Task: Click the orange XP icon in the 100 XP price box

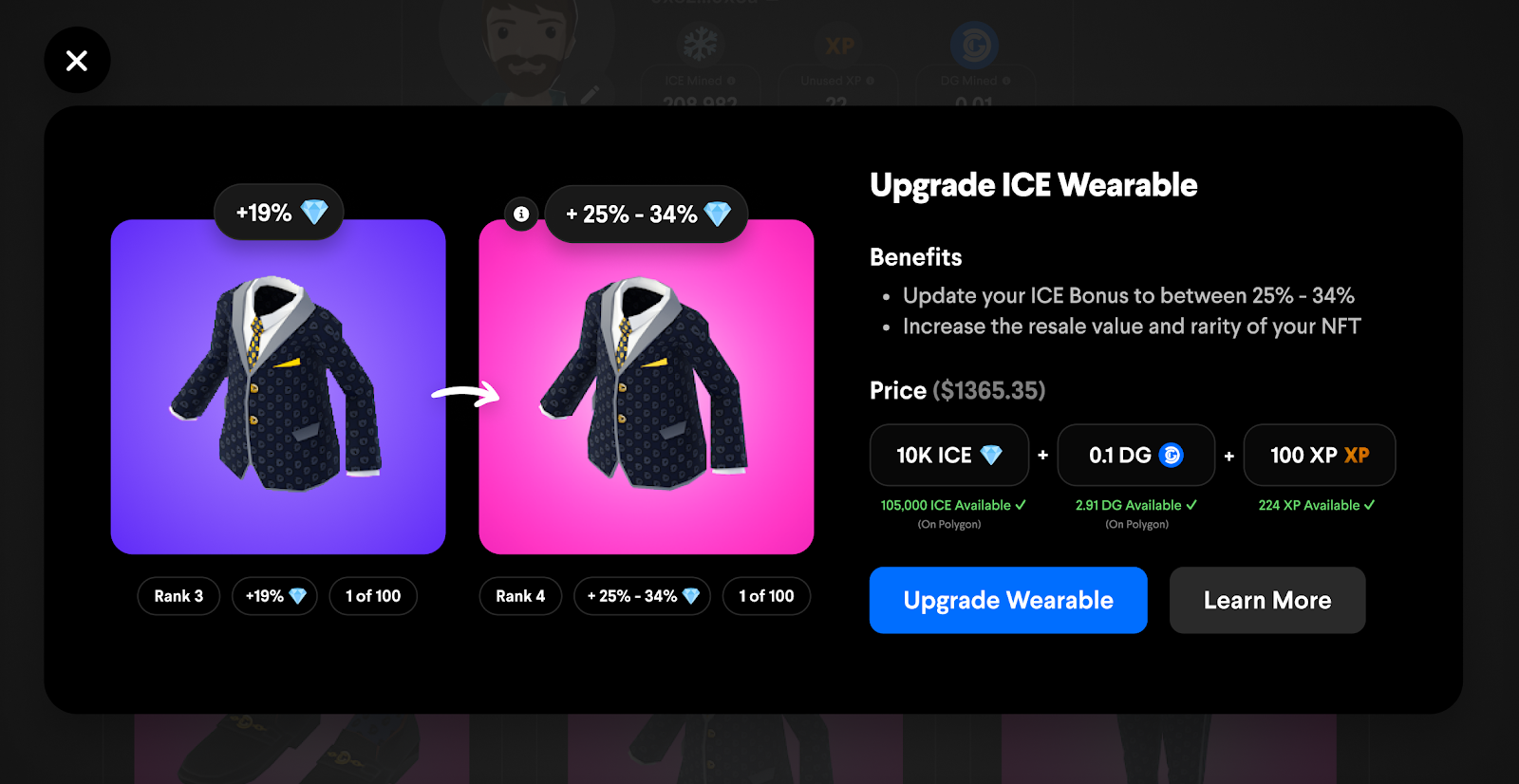Action: point(1357,455)
